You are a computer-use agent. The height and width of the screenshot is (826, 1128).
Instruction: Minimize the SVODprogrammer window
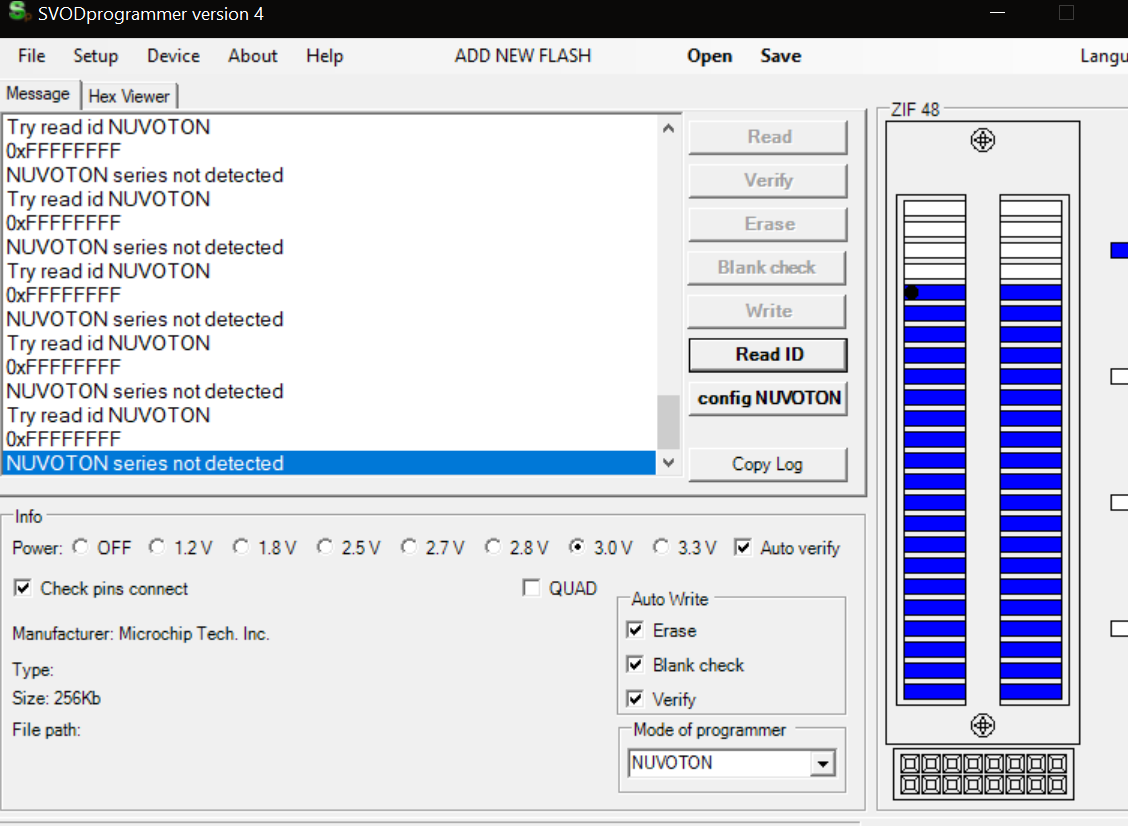pos(997,12)
